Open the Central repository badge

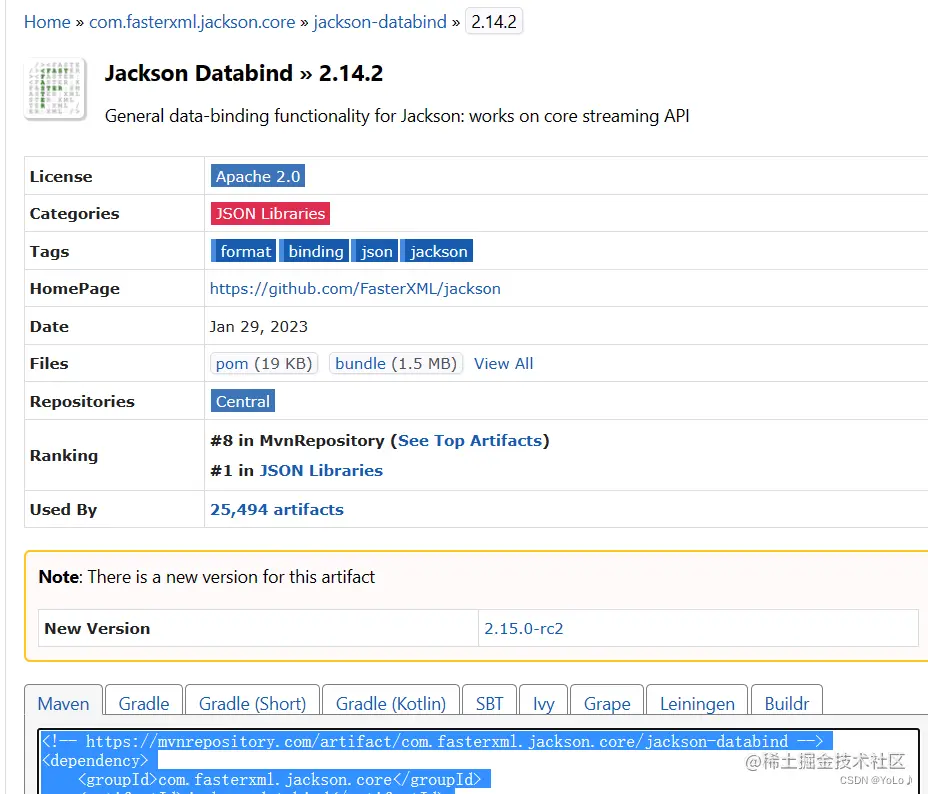tap(243, 401)
